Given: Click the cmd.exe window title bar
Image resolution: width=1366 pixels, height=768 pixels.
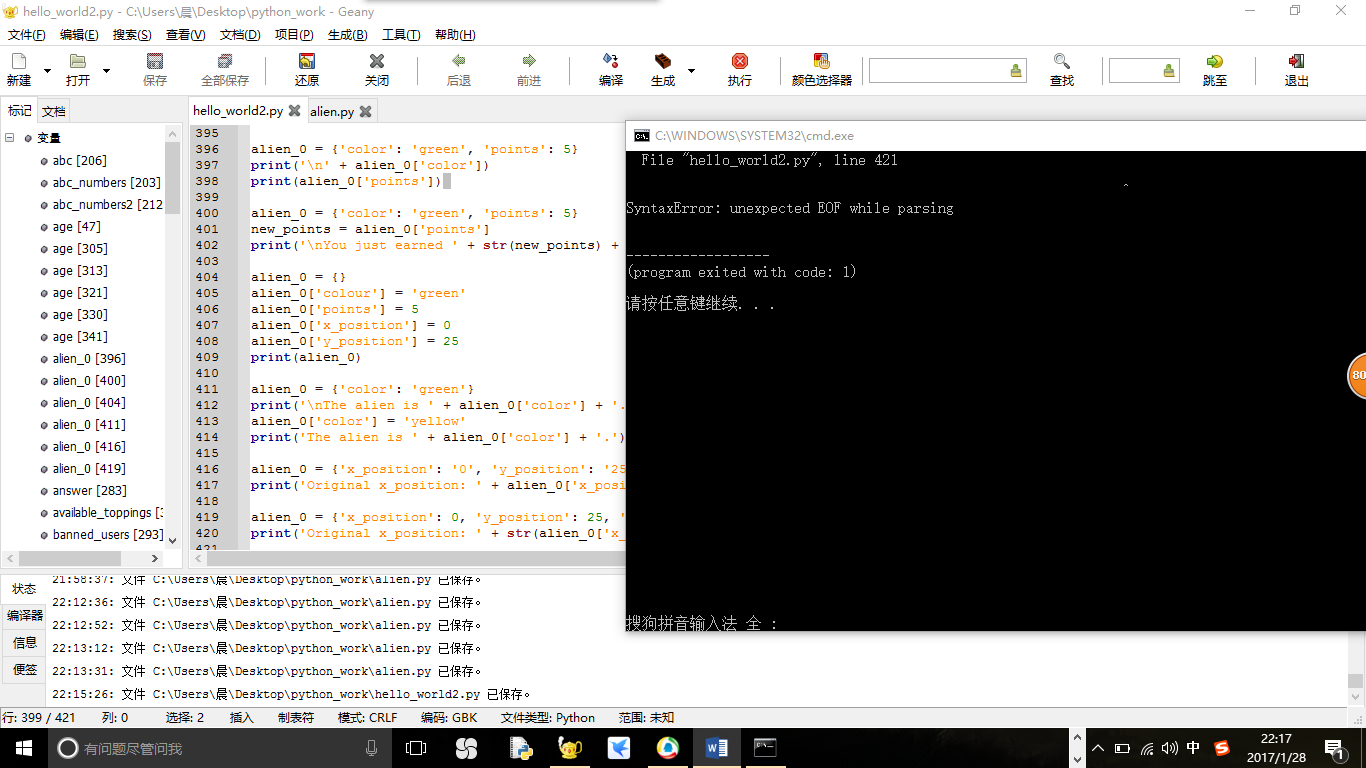Looking at the screenshot, I should pyautogui.click(x=996, y=136).
